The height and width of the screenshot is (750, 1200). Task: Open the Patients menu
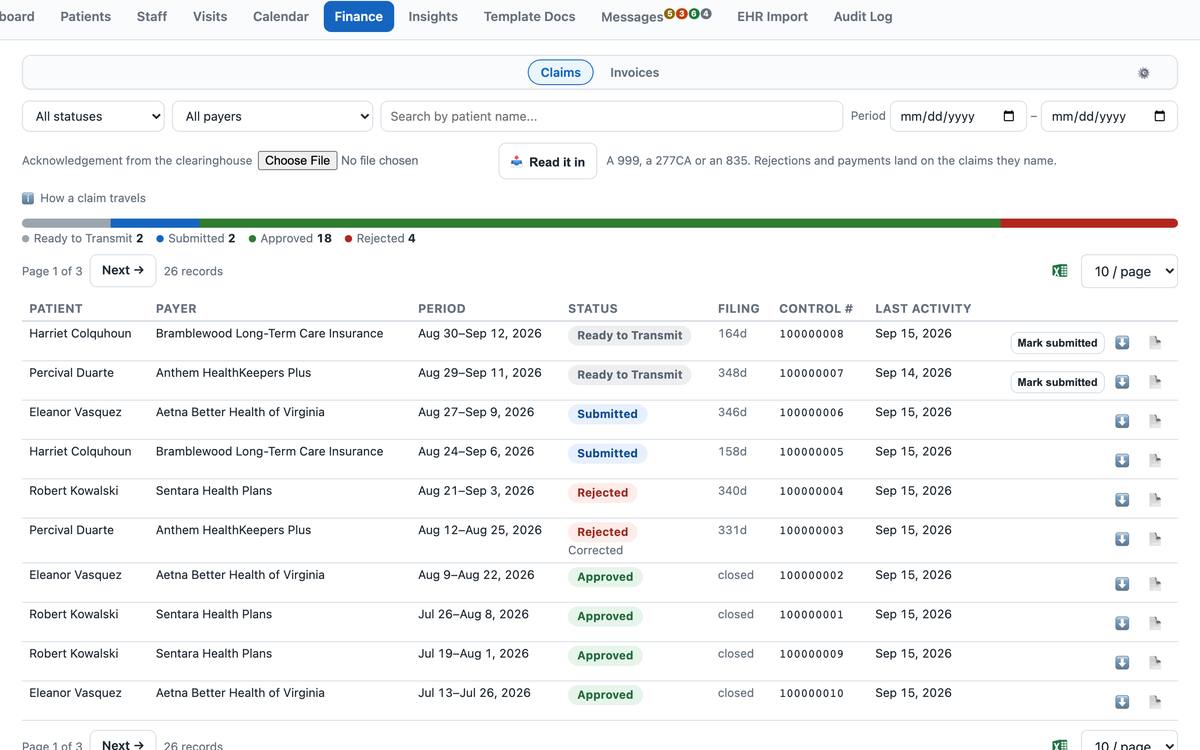coord(86,16)
